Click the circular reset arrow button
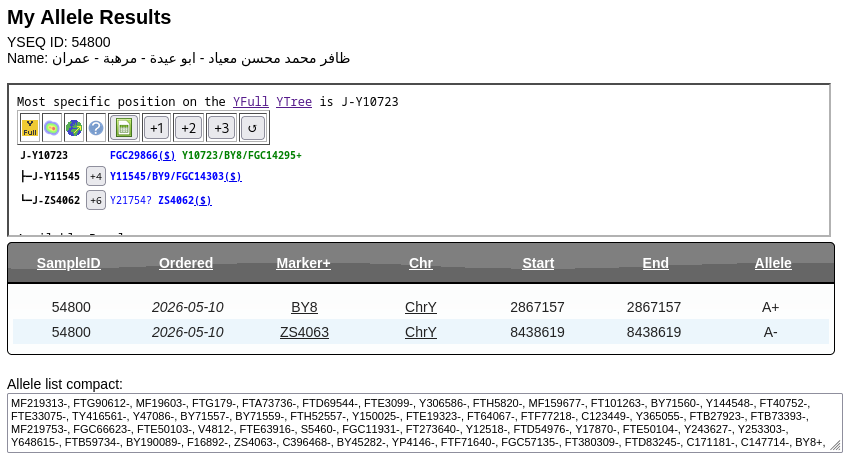Image resolution: width=851 pixels, height=463 pixels. pyautogui.click(x=252, y=128)
